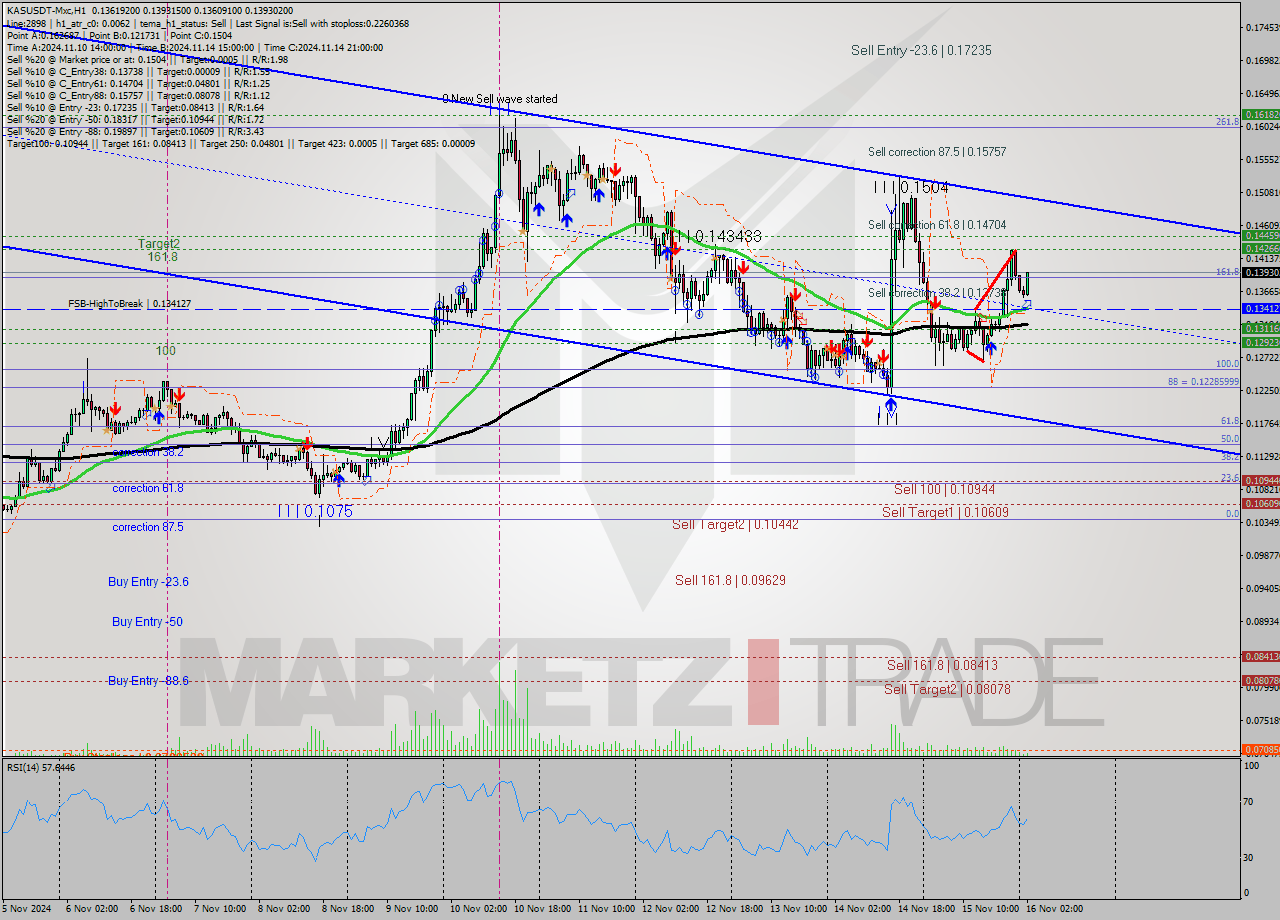Click the RSI(14) 57.6446 indicator label
Screen dimensions: 1280x920
[41, 767]
